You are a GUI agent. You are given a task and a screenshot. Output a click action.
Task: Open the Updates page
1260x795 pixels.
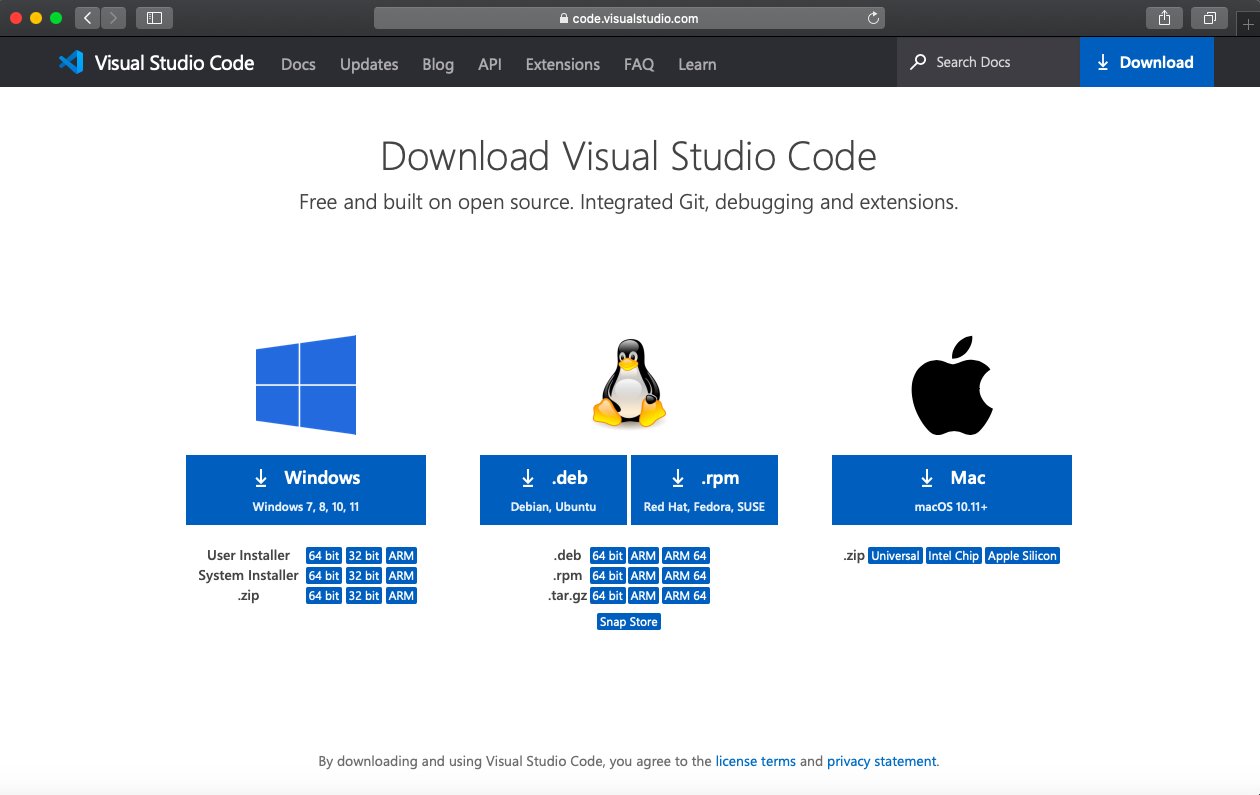(369, 64)
